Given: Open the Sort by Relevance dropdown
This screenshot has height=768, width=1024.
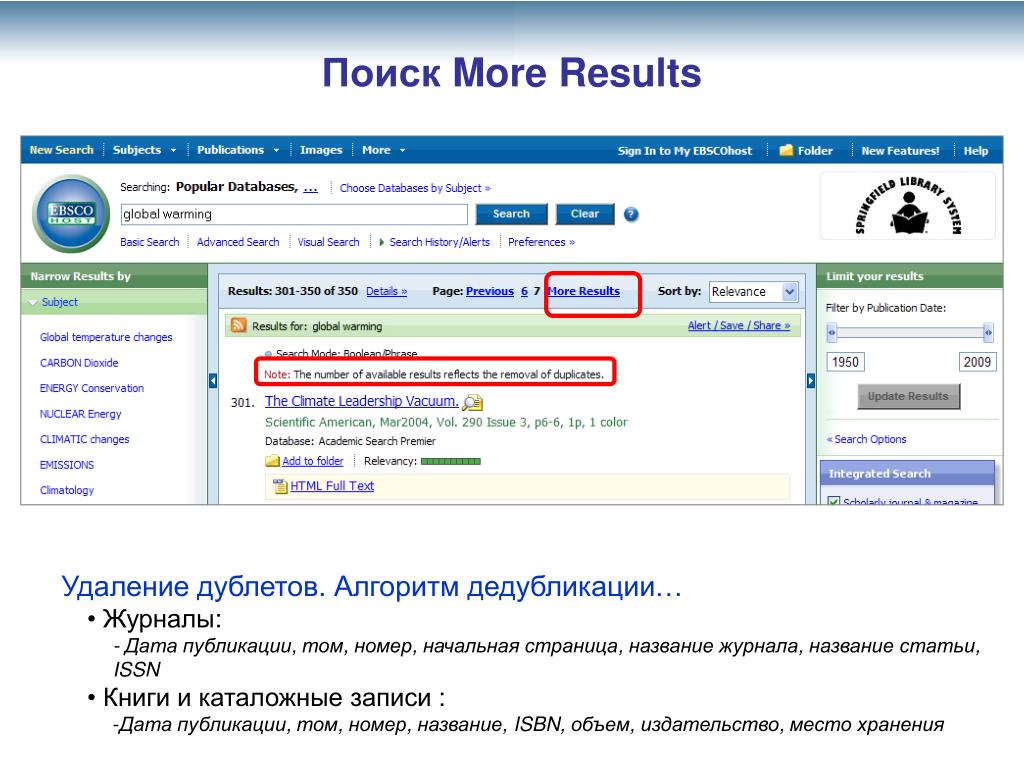Looking at the screenshot, I should tap(754, 291).
